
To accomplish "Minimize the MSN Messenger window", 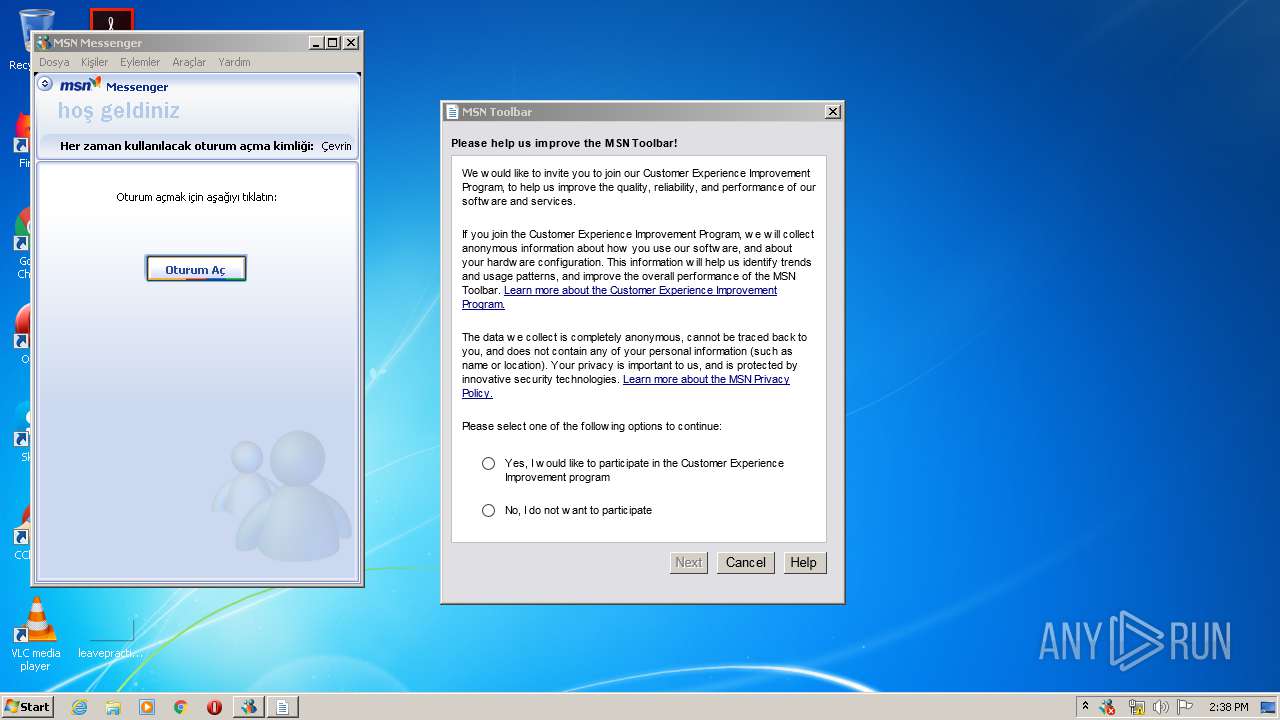I will coord(315,43).
